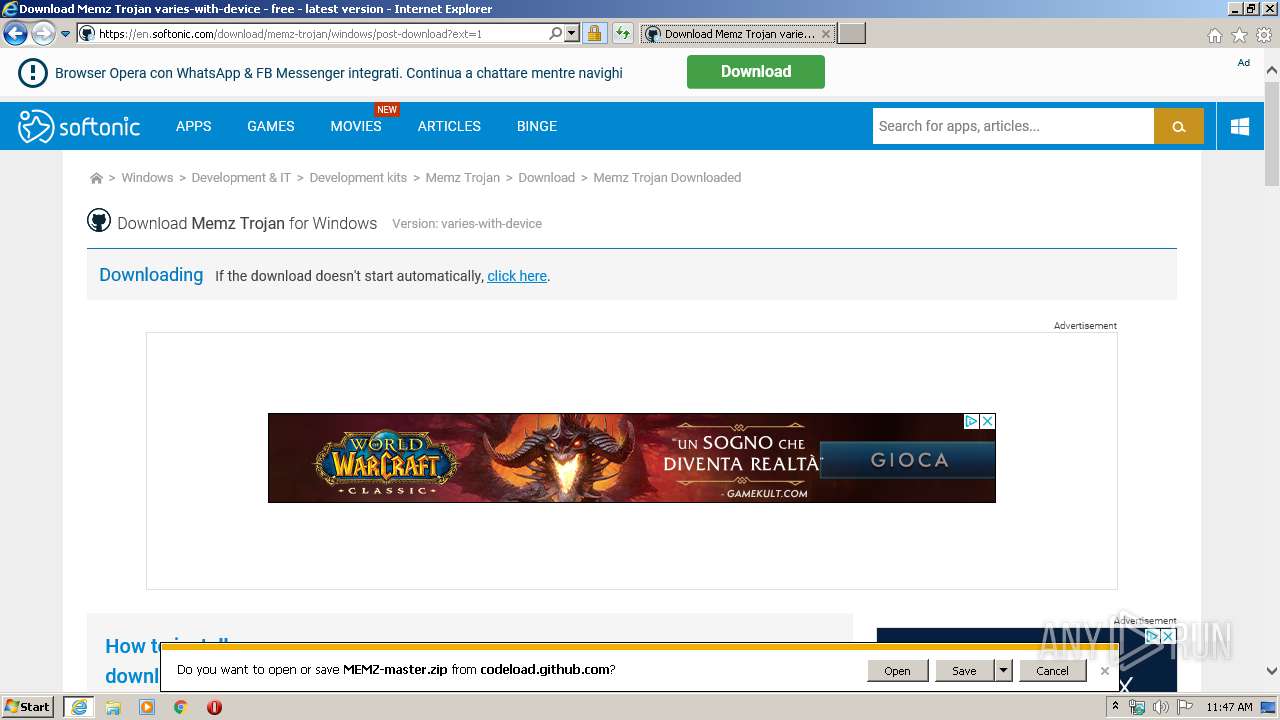
Task: Click the Search for apps input field
Action: coord(1013,126)
